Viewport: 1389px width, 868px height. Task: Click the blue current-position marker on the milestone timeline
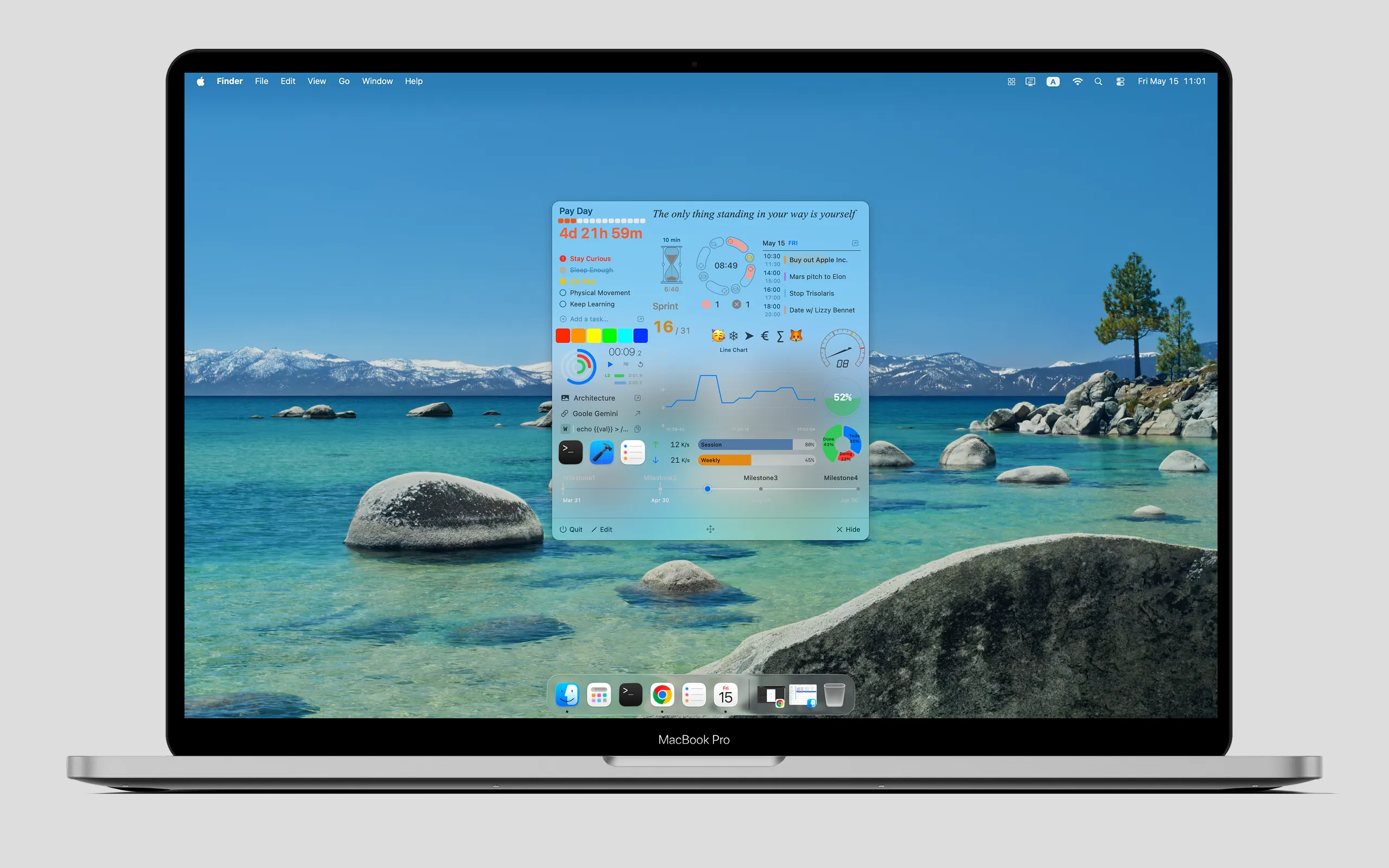click(x=708, y=489)
